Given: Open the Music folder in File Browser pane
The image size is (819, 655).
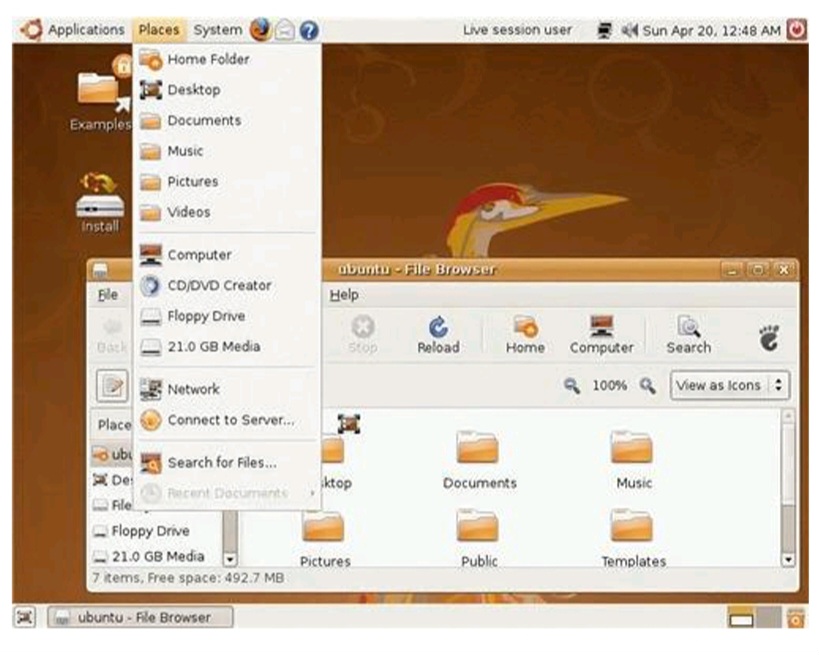Looking at the screenshot, I should [x=633, y=460].
